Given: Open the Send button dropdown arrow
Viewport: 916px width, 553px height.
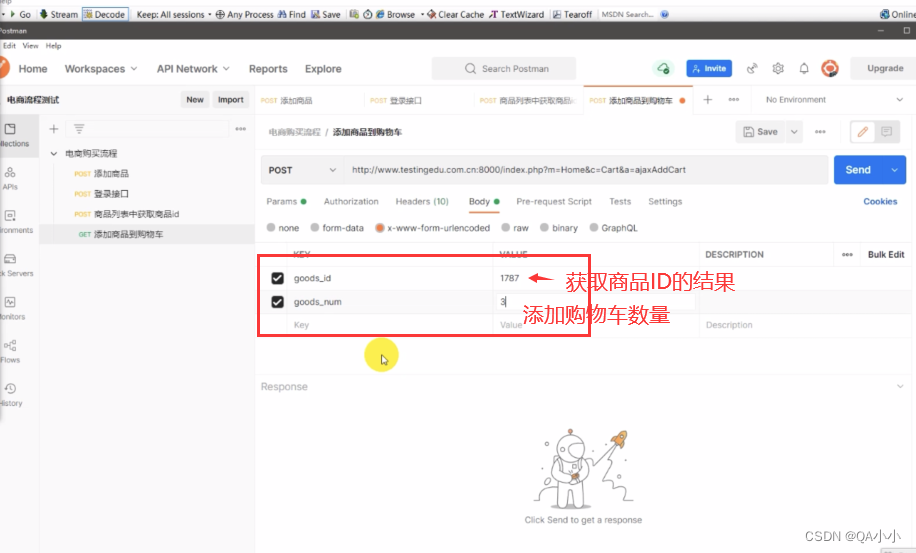Looking at the screenshot, I should click(894, 170).
